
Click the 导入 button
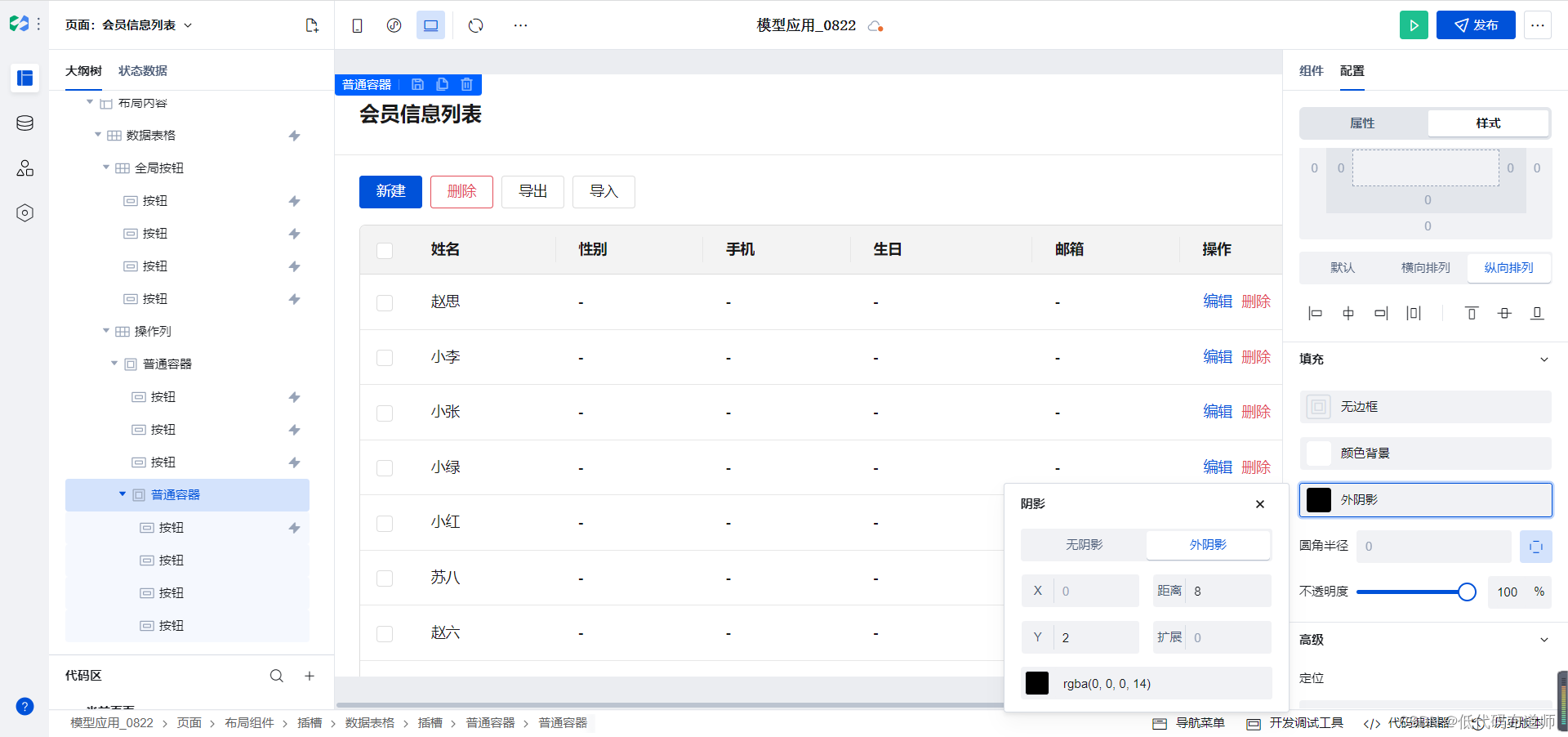[x=604, y=191]
